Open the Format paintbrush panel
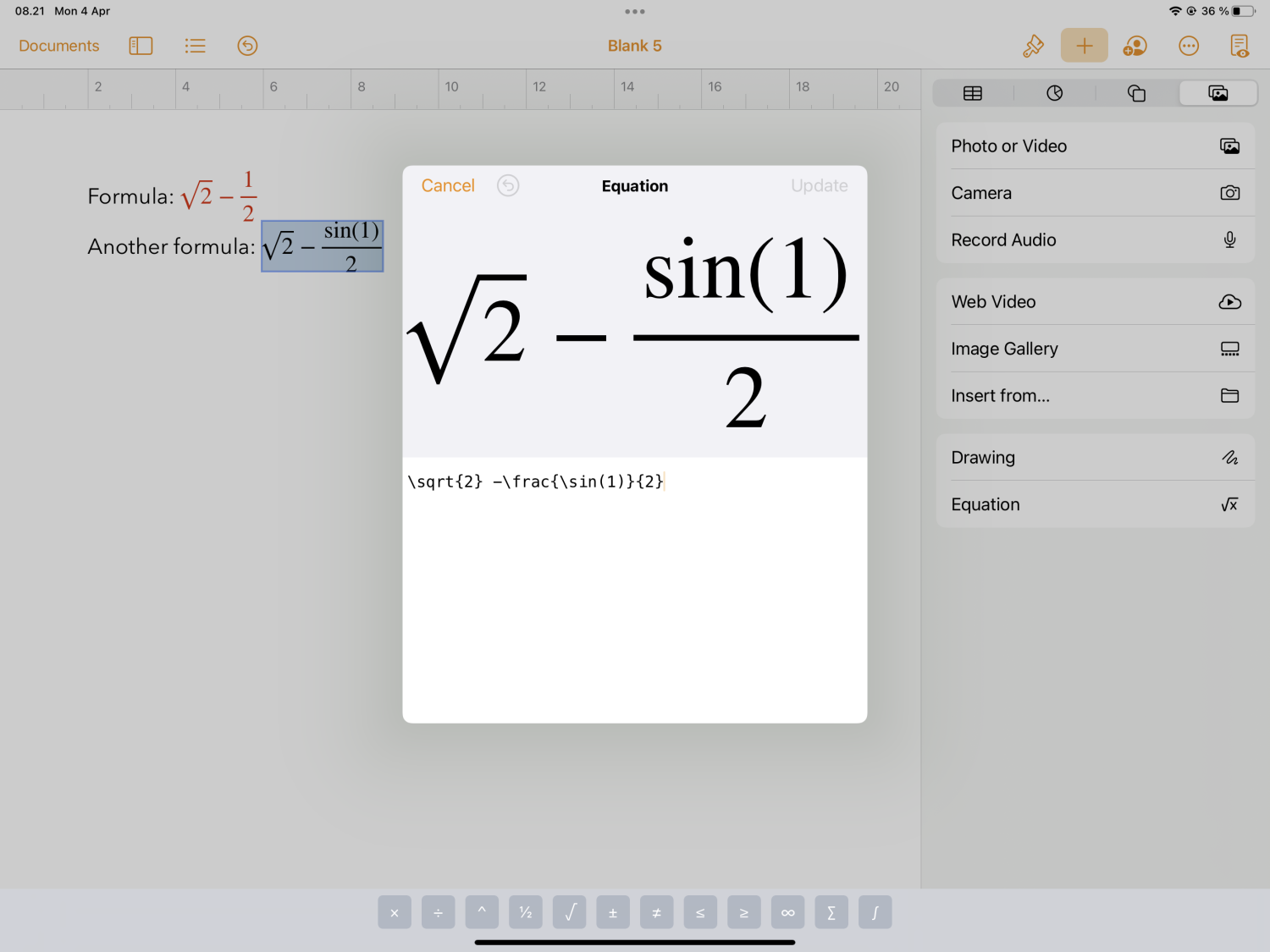Screen dimensions: 1270x952 coord(1033,45)
